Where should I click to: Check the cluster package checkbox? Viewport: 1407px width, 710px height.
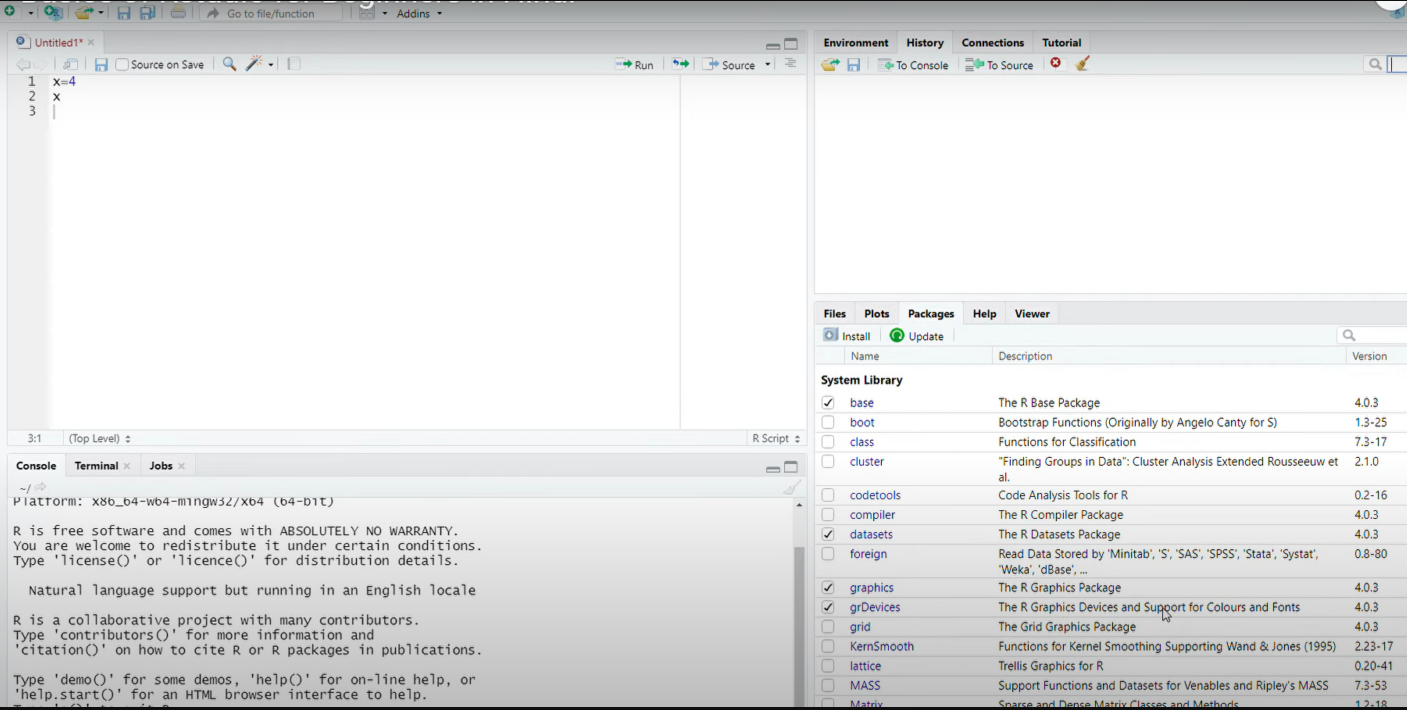point(828,462)
